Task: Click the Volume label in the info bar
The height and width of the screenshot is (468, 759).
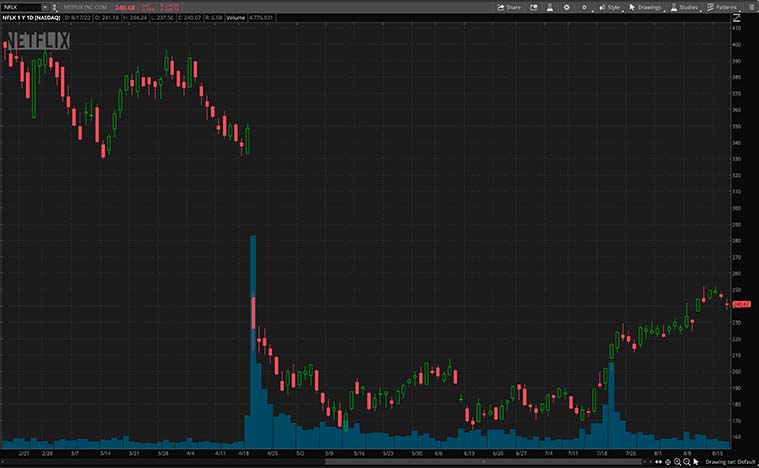Action: tap(236, 18)
